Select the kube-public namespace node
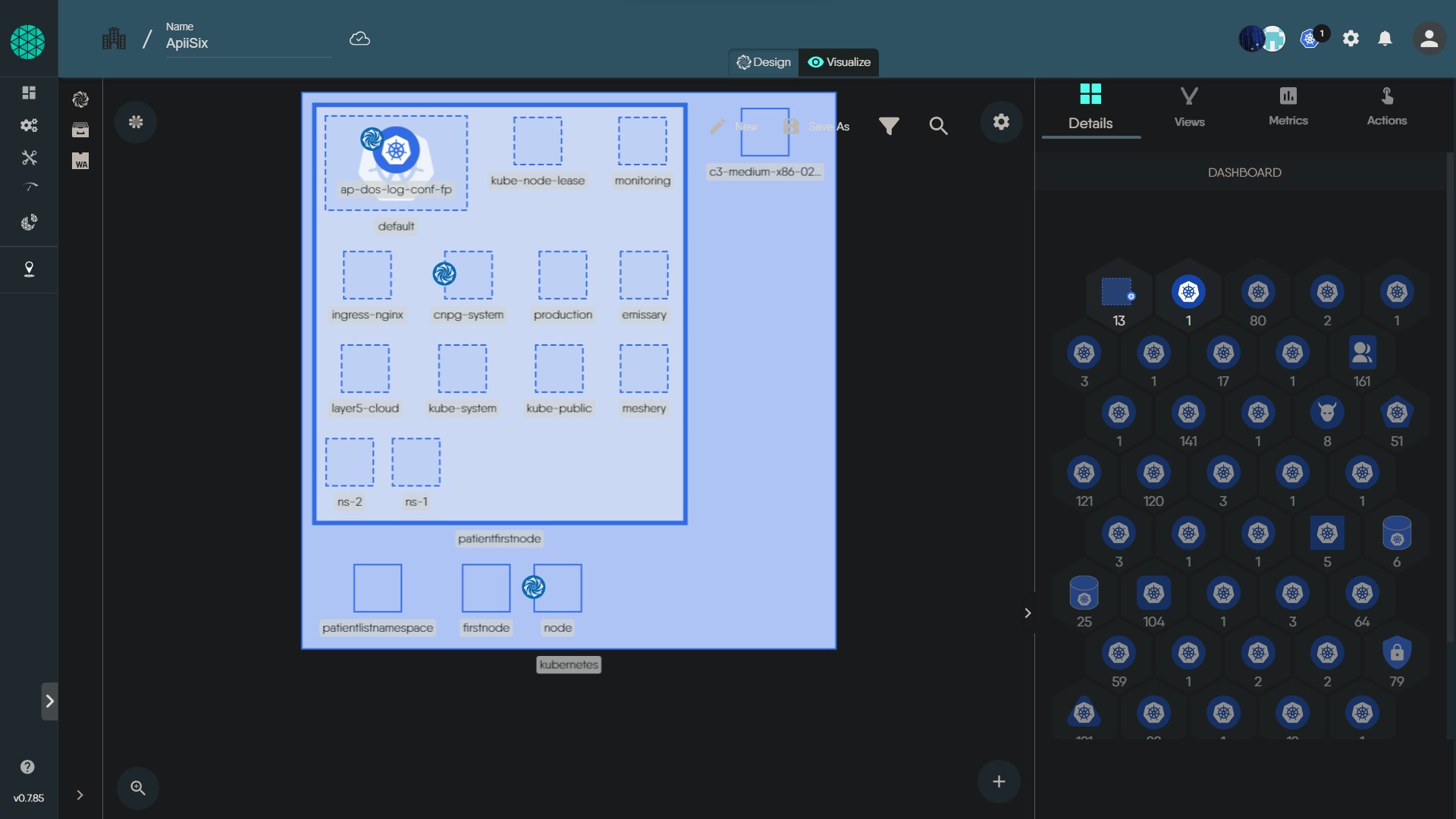Viewport: 1456px width, 819px height. point(559,369)
